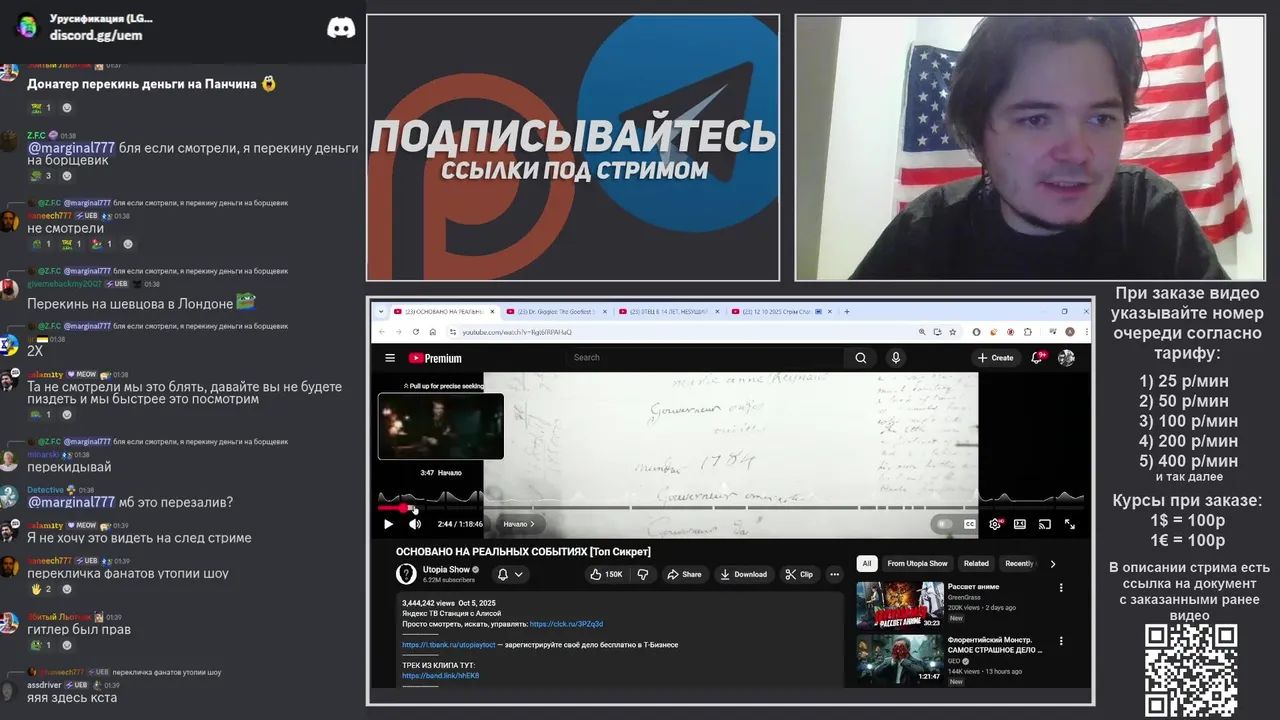Seek on the video progress bar
1280x720 pixels.
click(x=730, y=507)
